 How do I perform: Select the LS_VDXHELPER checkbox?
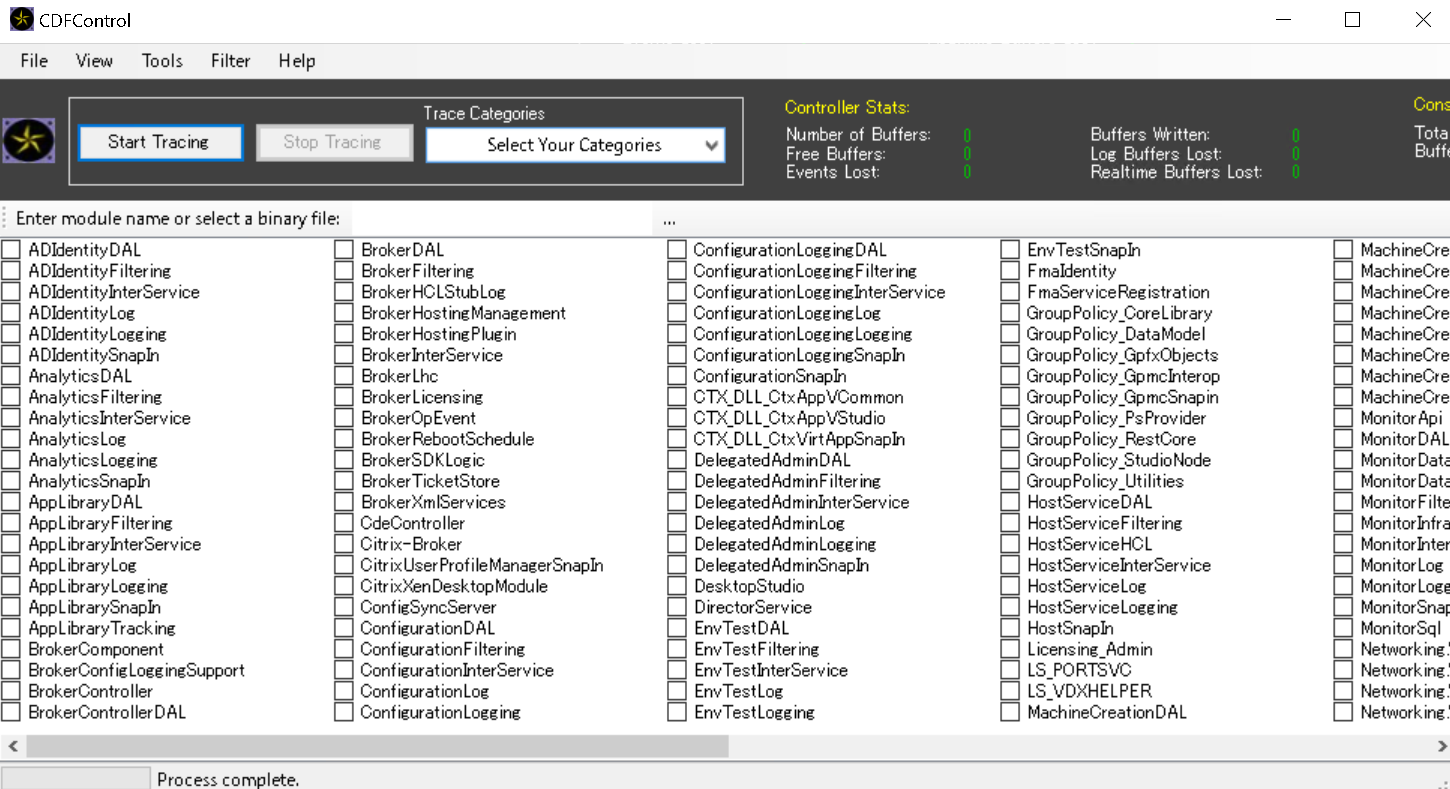(1010, 691)
